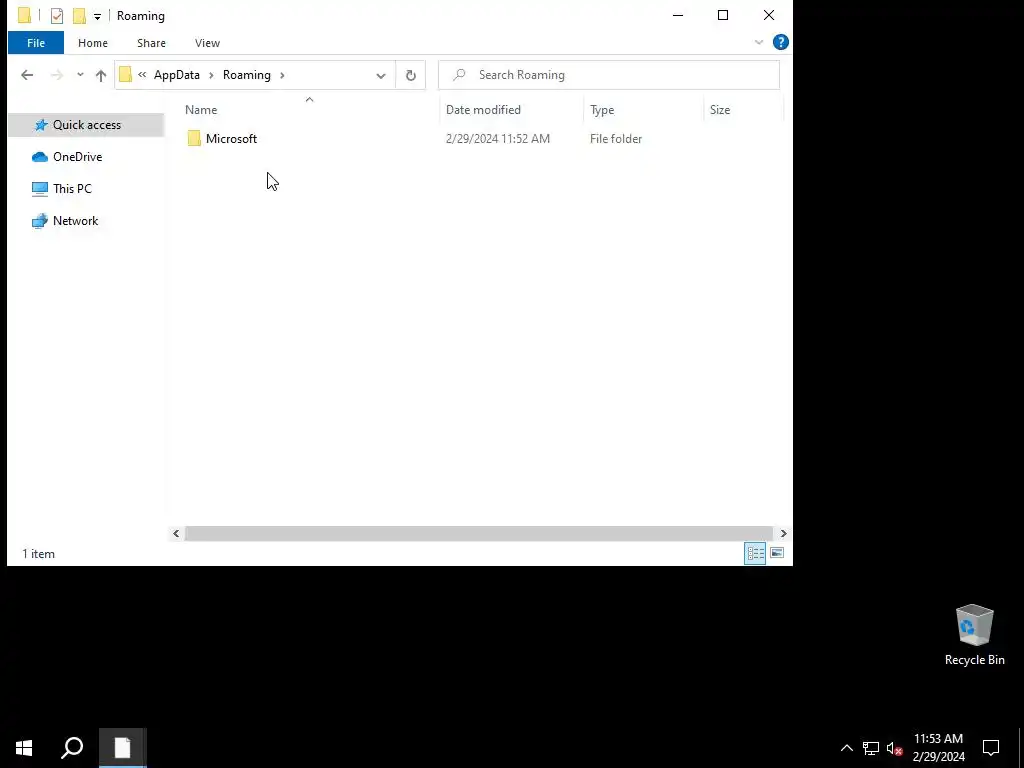Viewport: 1024px width, 768px height.
Task: Click the double chevron before AppData
Action: (x=142, y=75)
